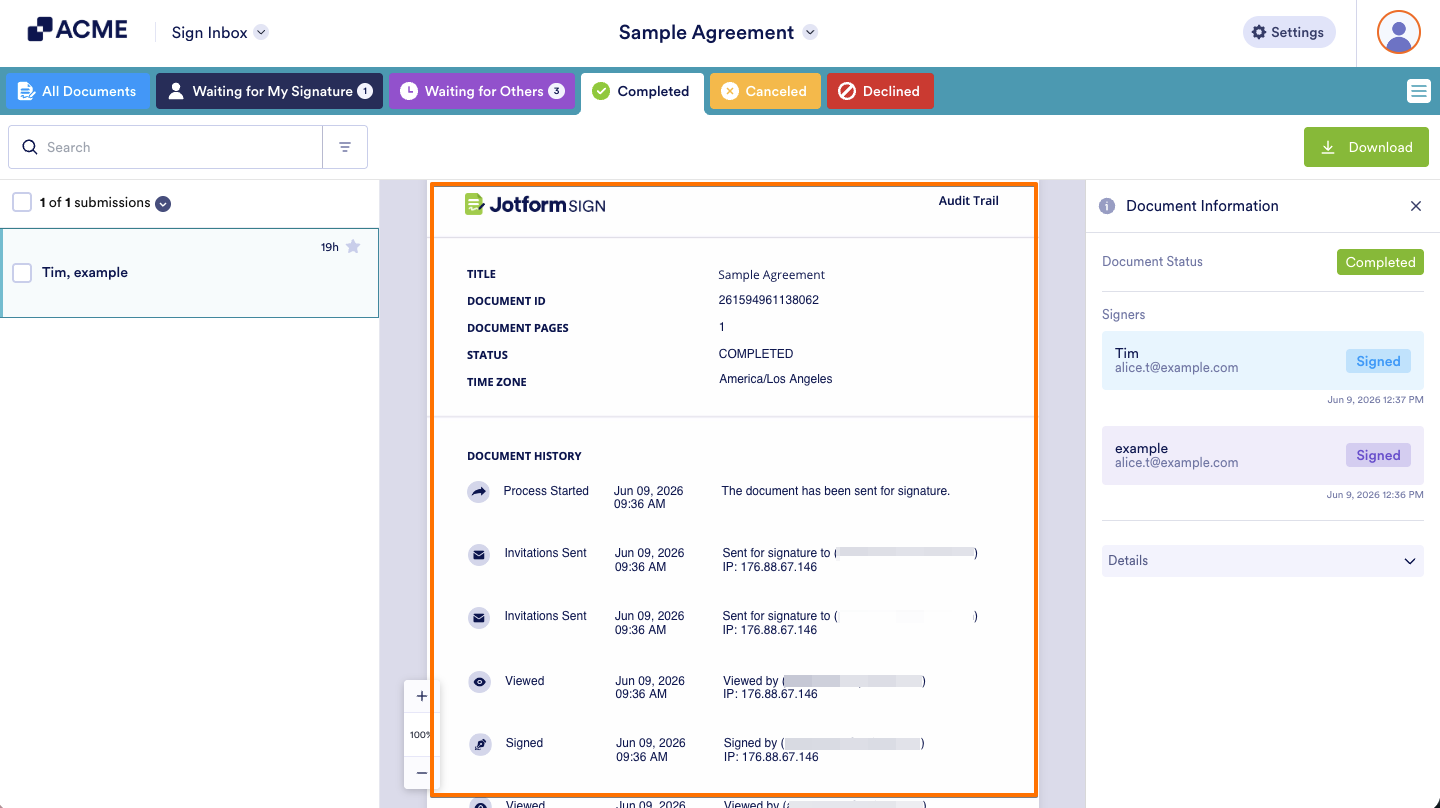Click the Process Started arrow icon
Viewport: 1440px width, 808px height.
click(479, 491)
